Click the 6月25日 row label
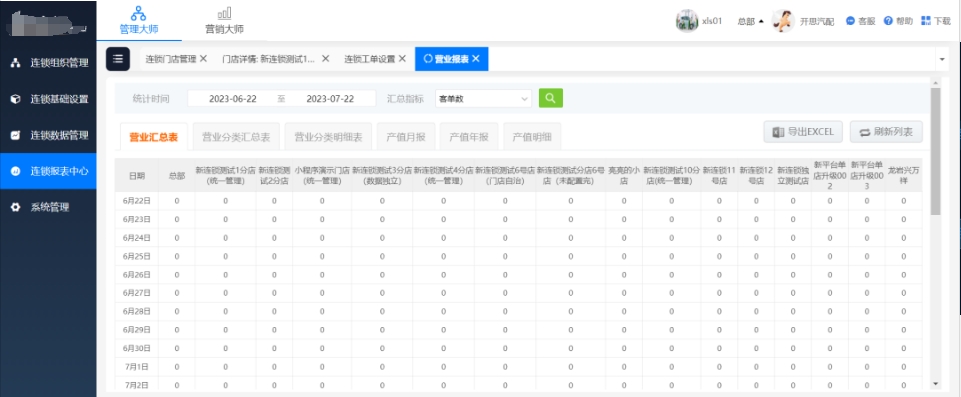 pos(137,256)
